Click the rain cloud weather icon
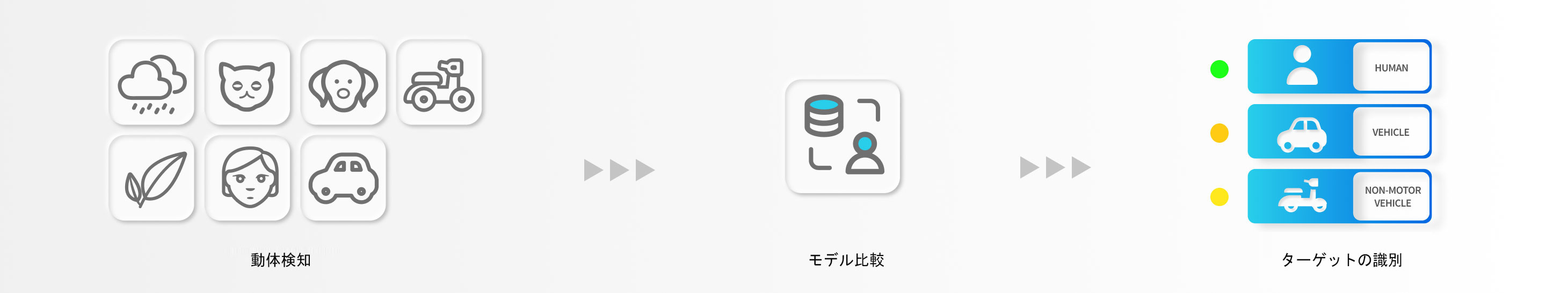The width and height of the screenshot is (1568, 293). click(151, 83)
